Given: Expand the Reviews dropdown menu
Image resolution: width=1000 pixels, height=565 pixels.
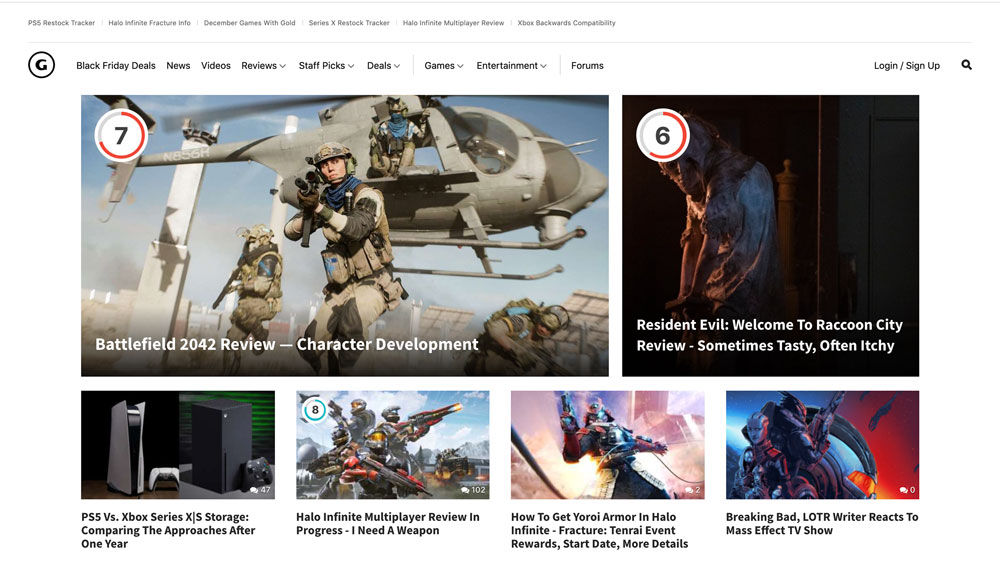Looking at the screenshot, I should tap(263, 66).
